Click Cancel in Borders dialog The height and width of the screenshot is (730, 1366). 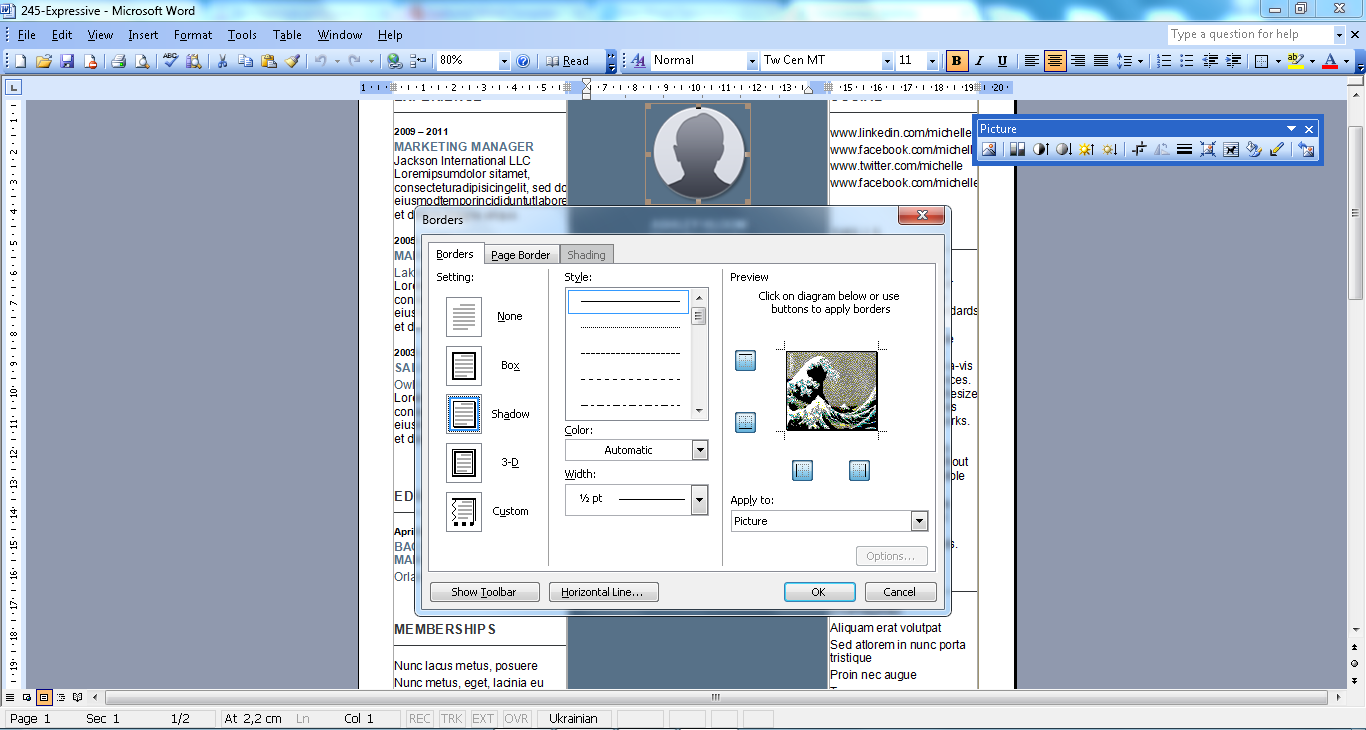900,592
